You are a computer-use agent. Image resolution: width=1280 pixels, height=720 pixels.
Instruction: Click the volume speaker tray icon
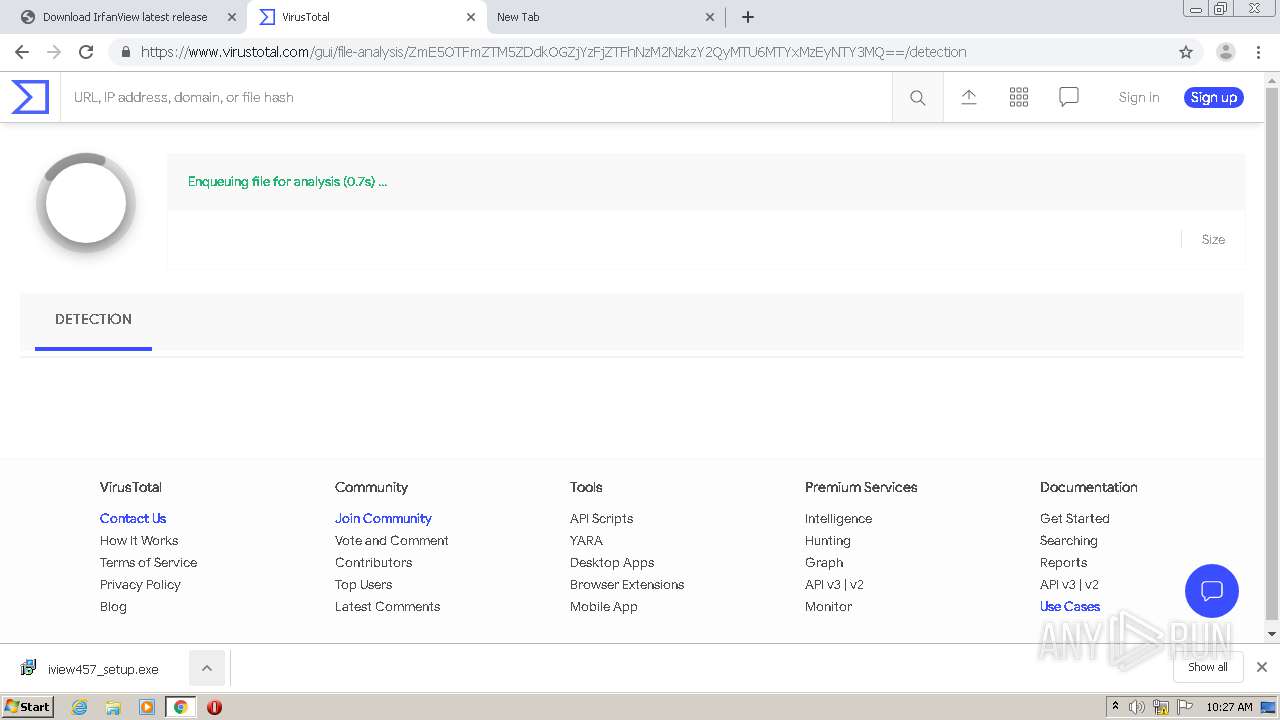coord(1137,707)
